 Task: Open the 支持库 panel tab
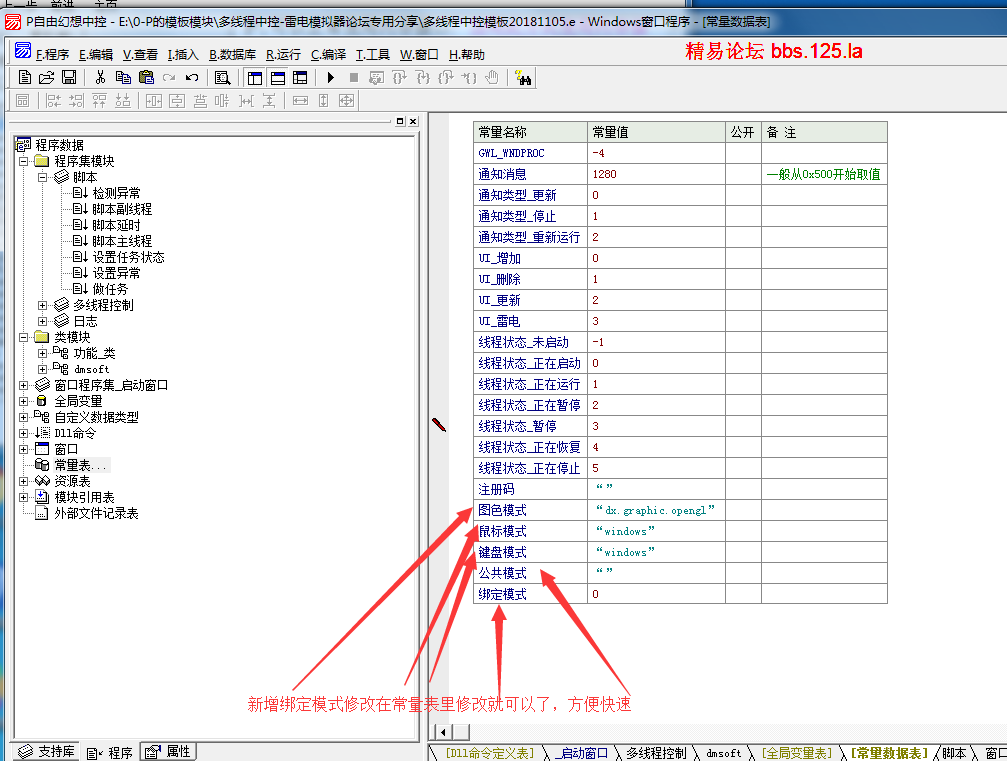coord(46,751)
